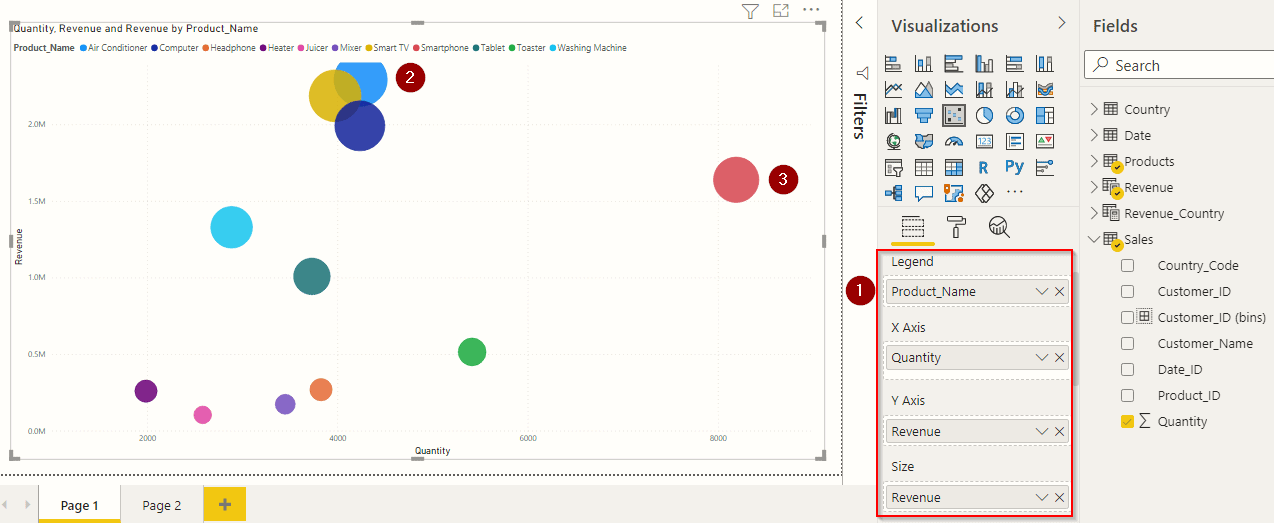Choose the Stacked area chart visual

pyautogui.click(x=954, y=89)
